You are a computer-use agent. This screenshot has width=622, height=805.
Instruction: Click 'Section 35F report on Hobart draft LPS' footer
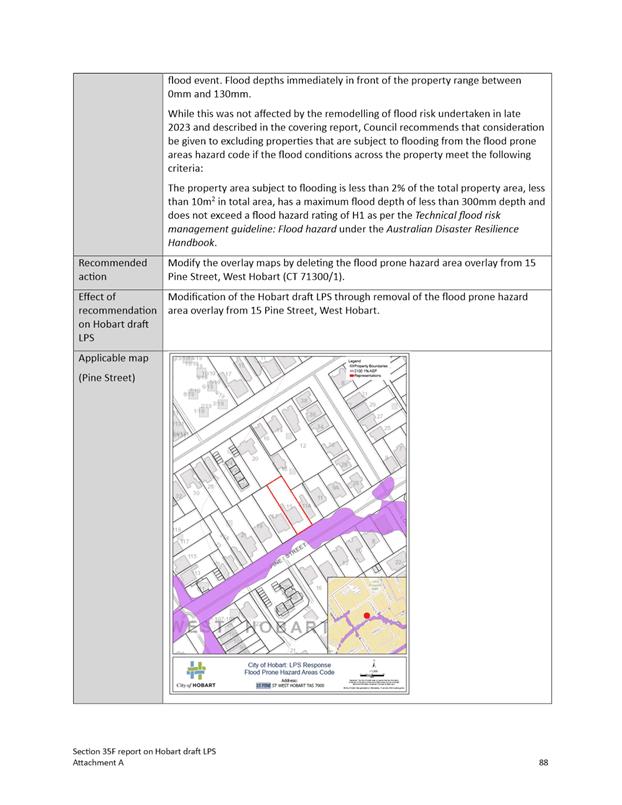tap(144, 751)
